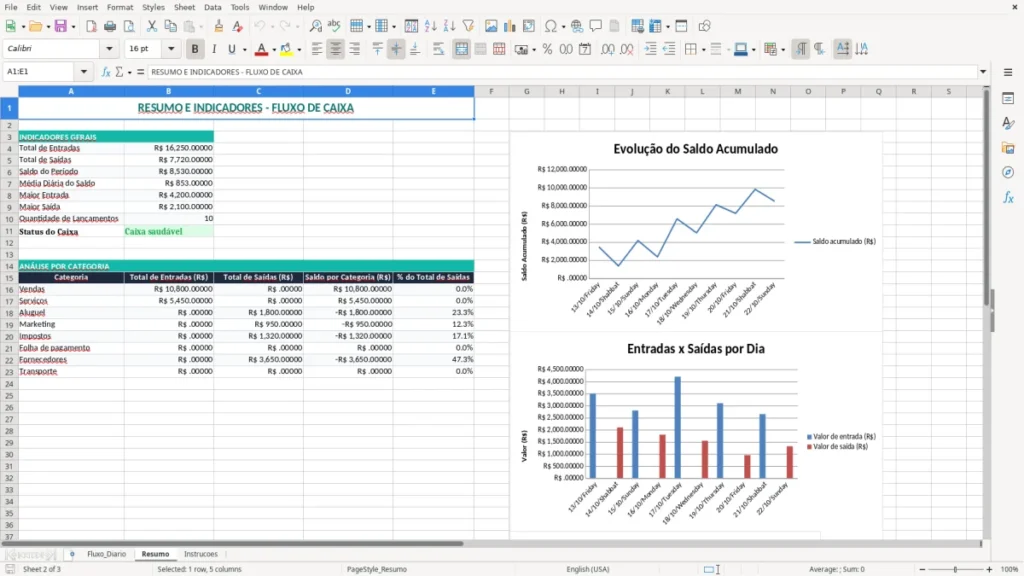Open underline style dropdown arrow
This screenshot has width=1024, height=576.
pyautogui.click(x=245, y=50)
